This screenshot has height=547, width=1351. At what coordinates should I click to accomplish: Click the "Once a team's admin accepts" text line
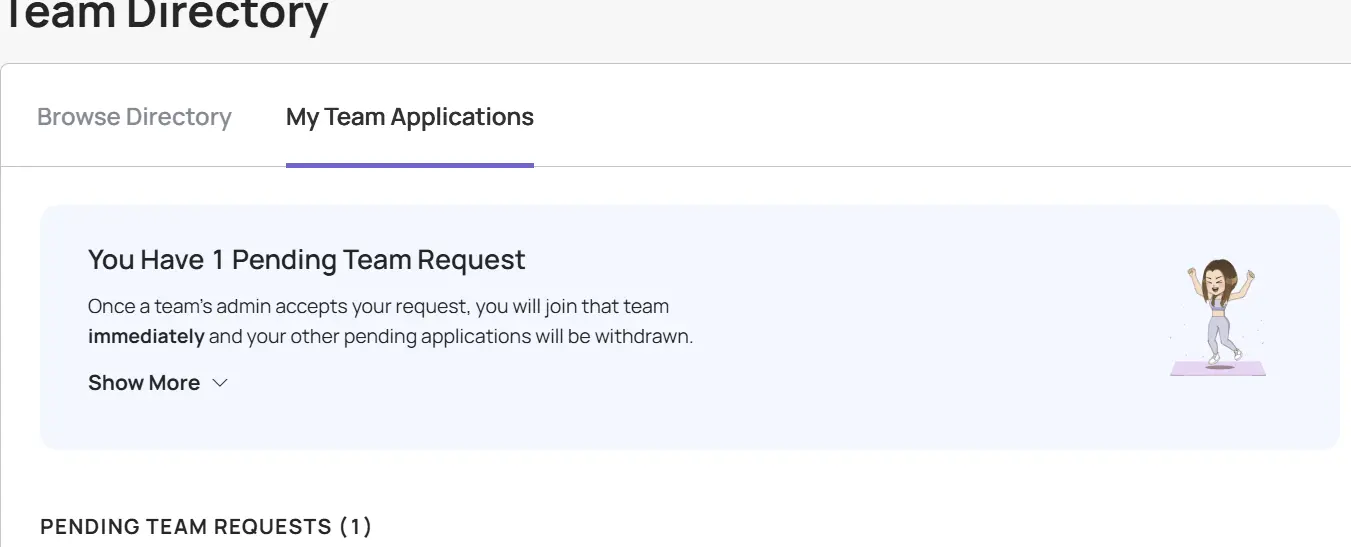pyautogui.click(x=378, y=306)
